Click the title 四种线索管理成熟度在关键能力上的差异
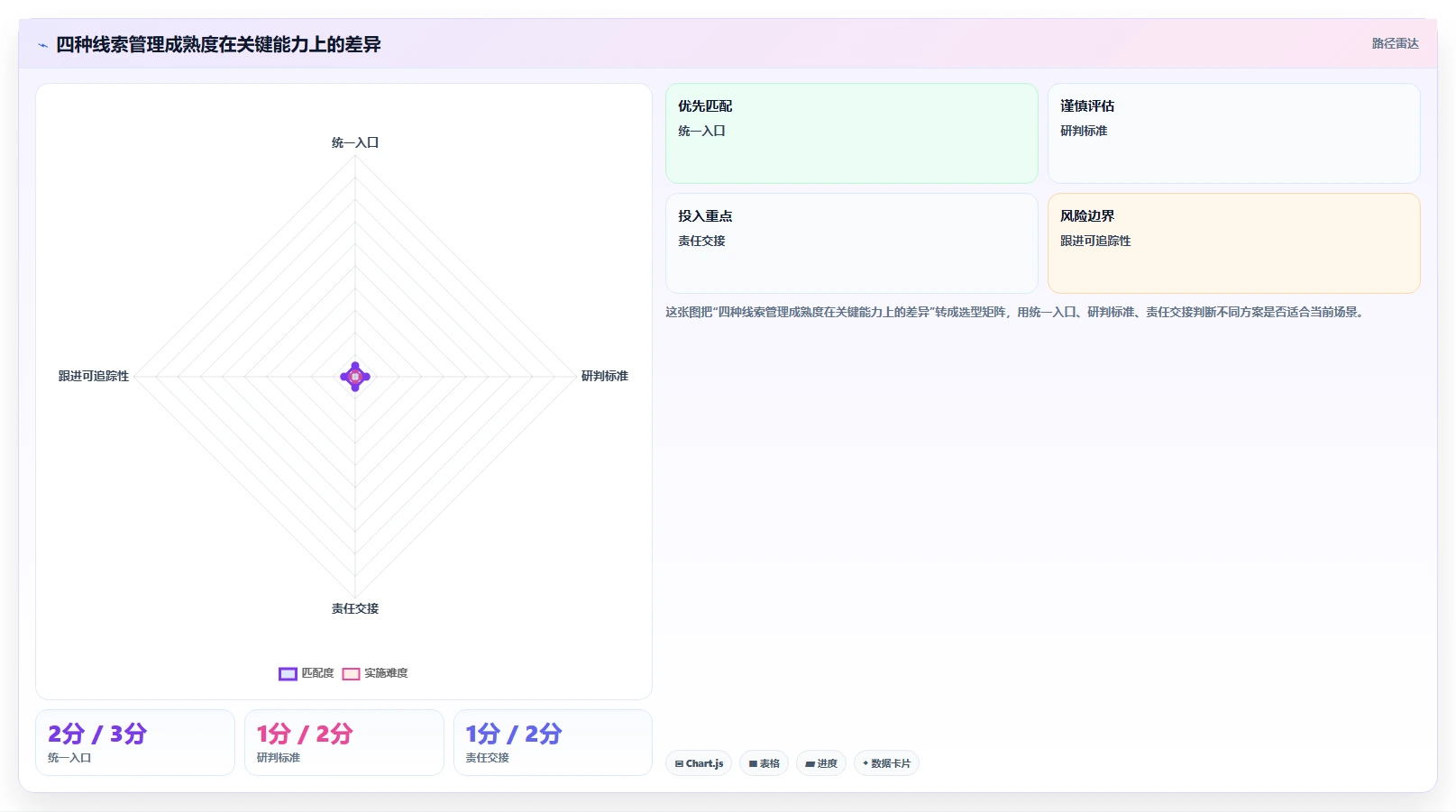 click(x=218, y=44)
